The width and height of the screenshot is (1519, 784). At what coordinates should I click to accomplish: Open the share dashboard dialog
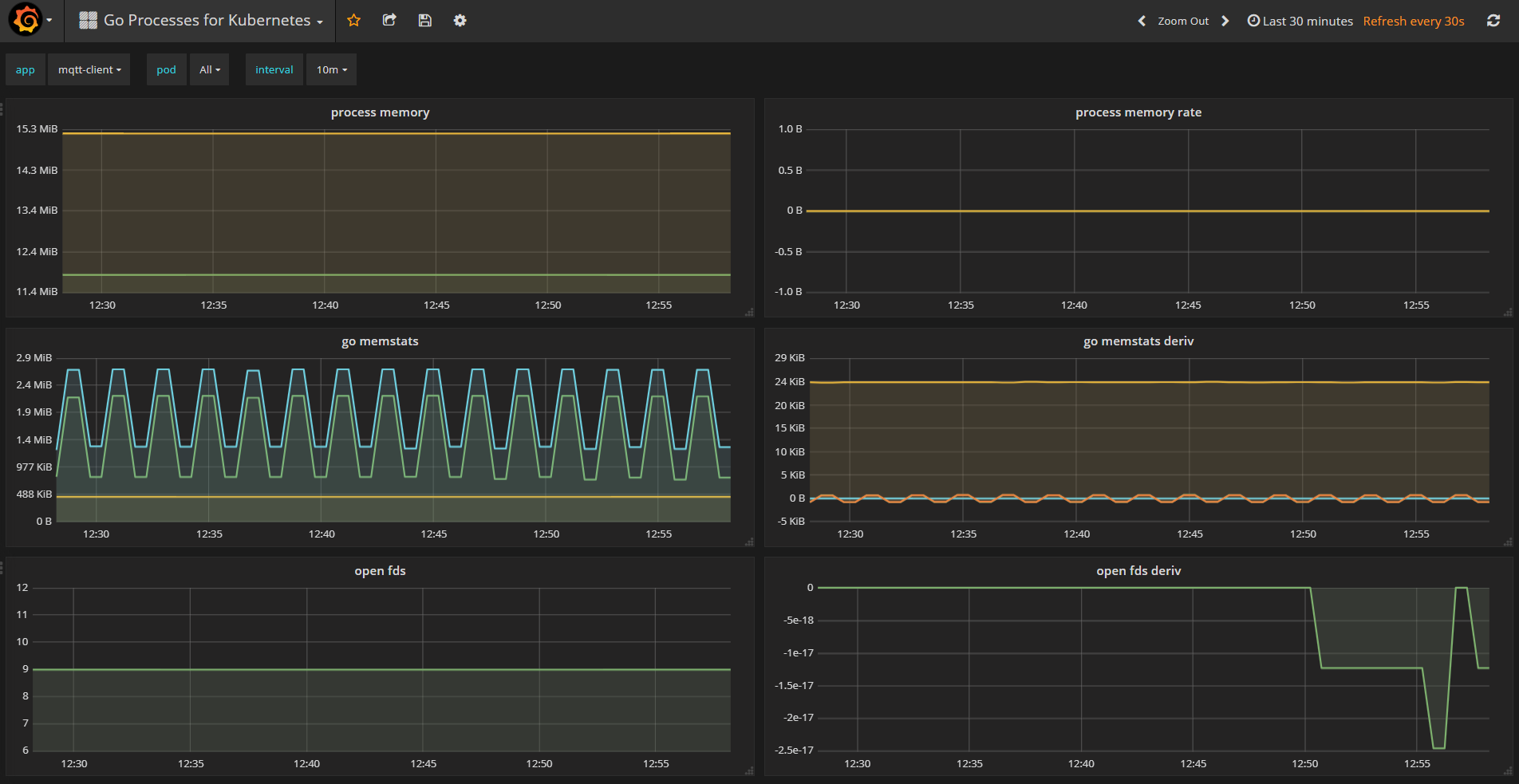[389, 20]
